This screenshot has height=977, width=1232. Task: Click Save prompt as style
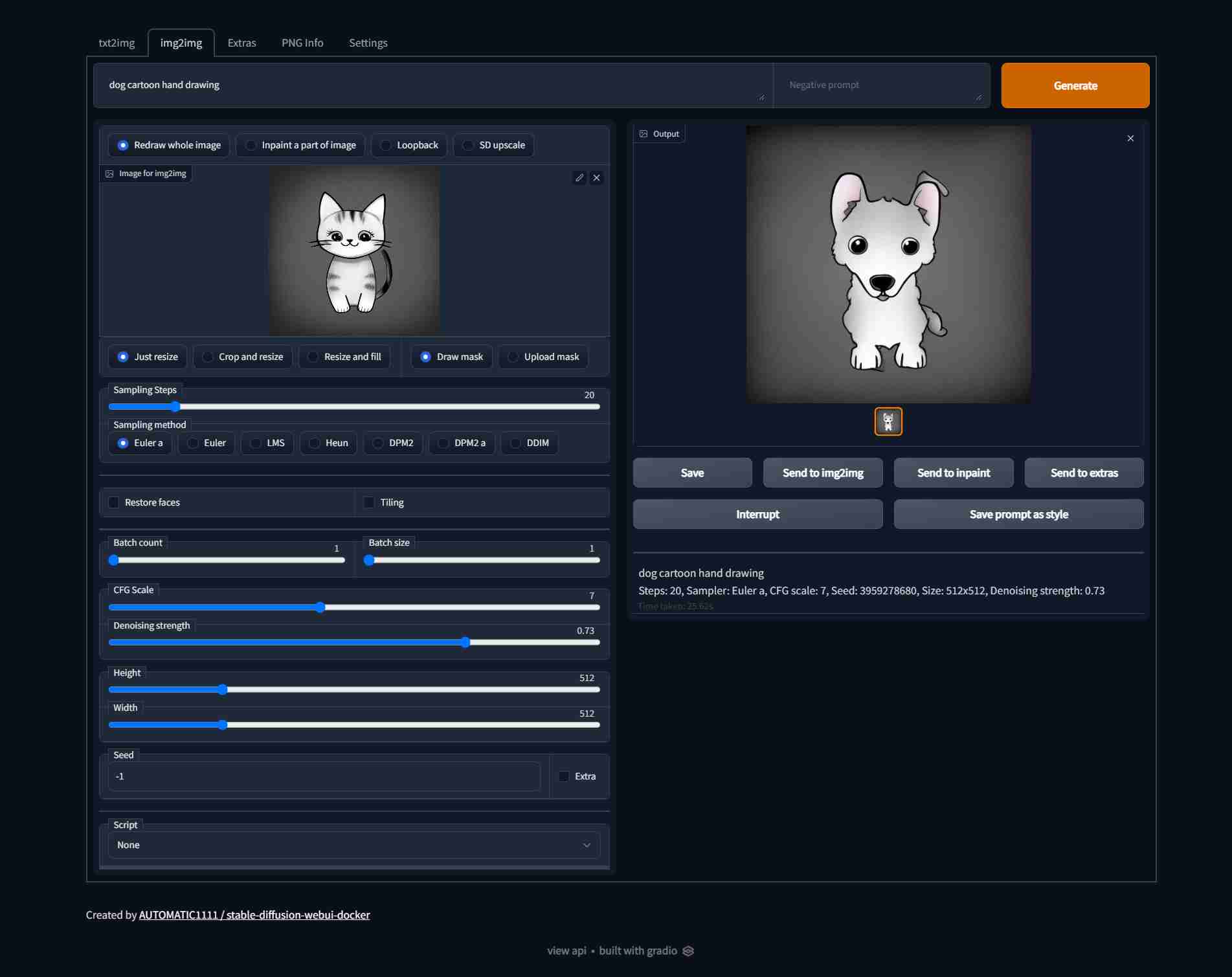pyautogui.click(x=1018, y=514)
